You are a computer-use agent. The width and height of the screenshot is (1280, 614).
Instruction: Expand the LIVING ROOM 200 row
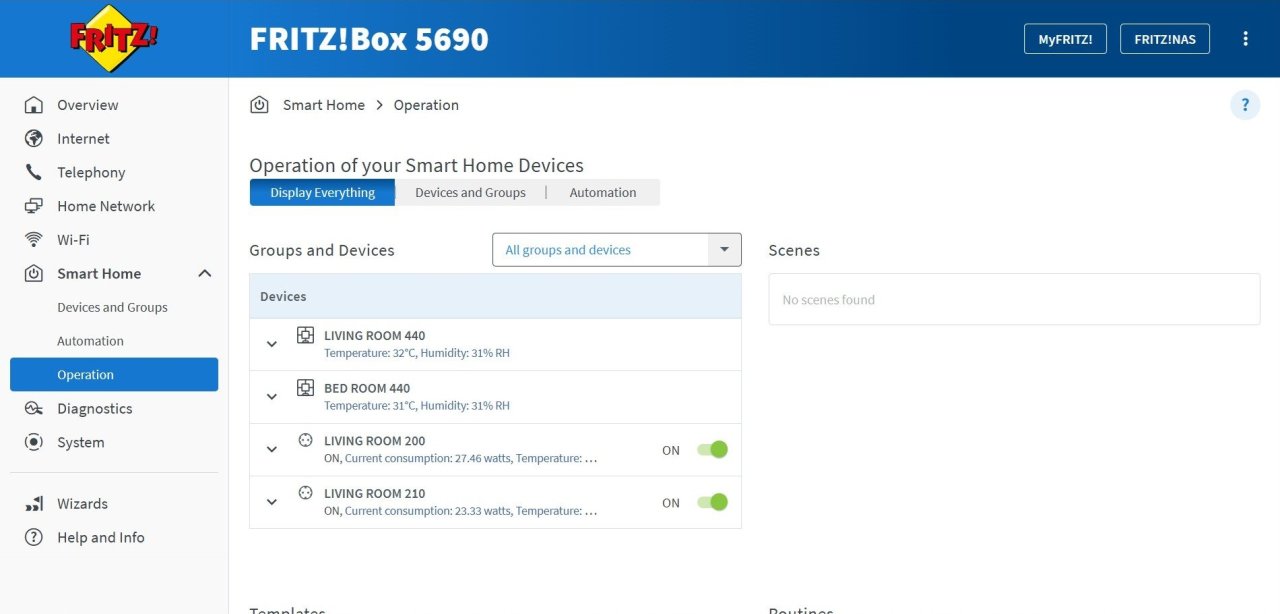coord(272,449)
